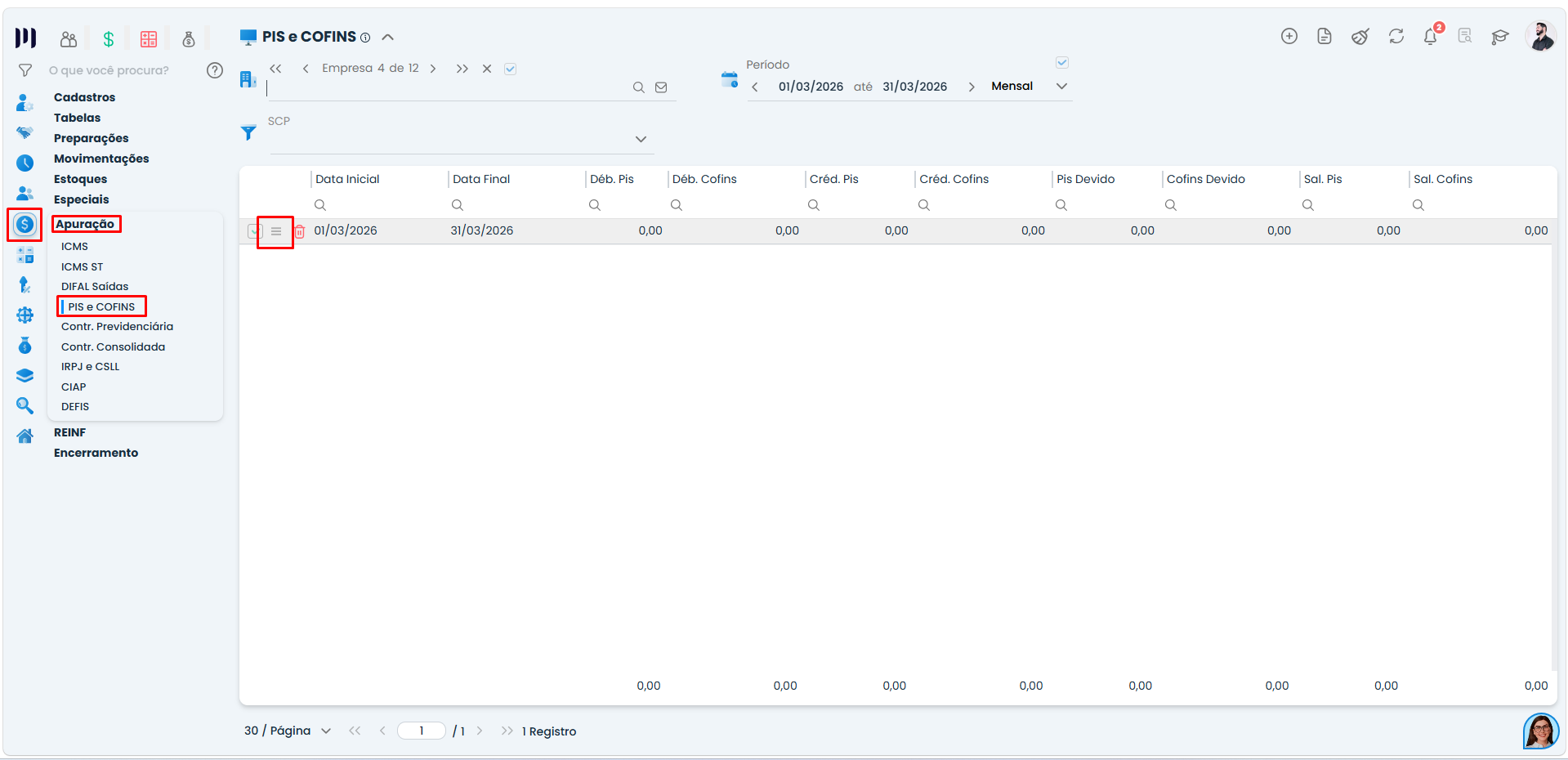1568x760 pixels.
Task: Select ICMS ST under Apuração
Action: [82, 266]
